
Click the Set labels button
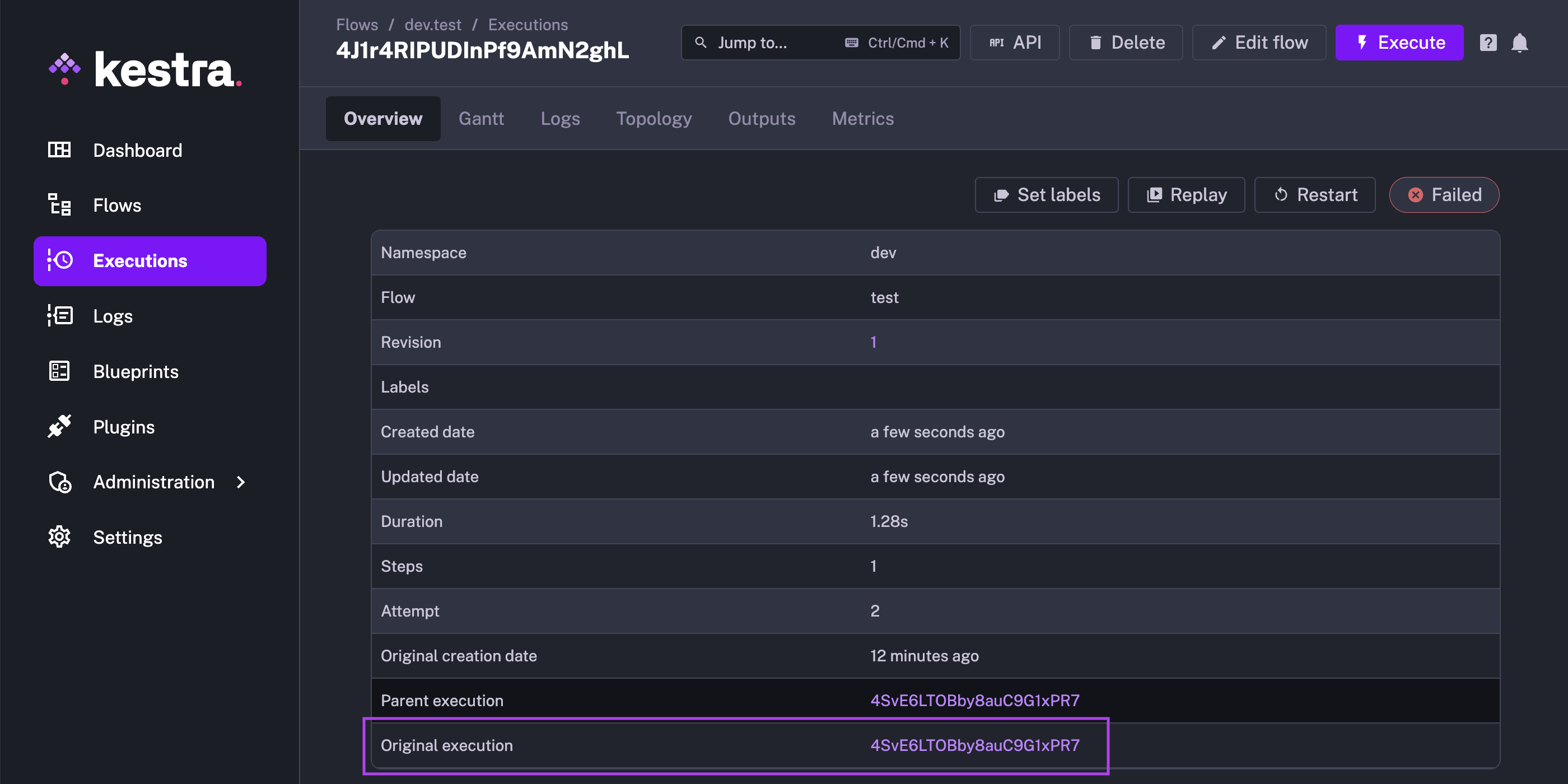point(1047,195)
